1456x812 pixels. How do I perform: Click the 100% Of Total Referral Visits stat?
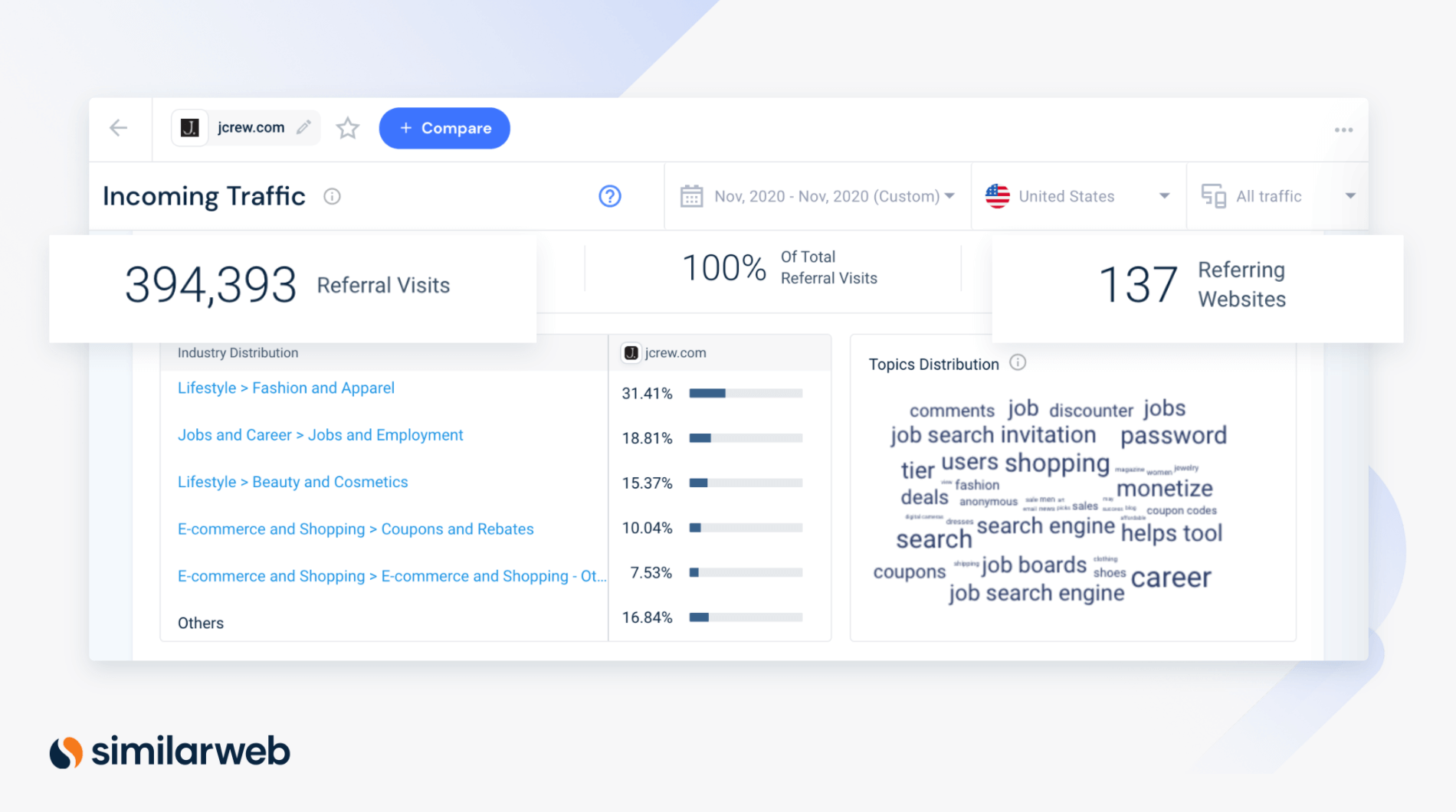(779, 268)
